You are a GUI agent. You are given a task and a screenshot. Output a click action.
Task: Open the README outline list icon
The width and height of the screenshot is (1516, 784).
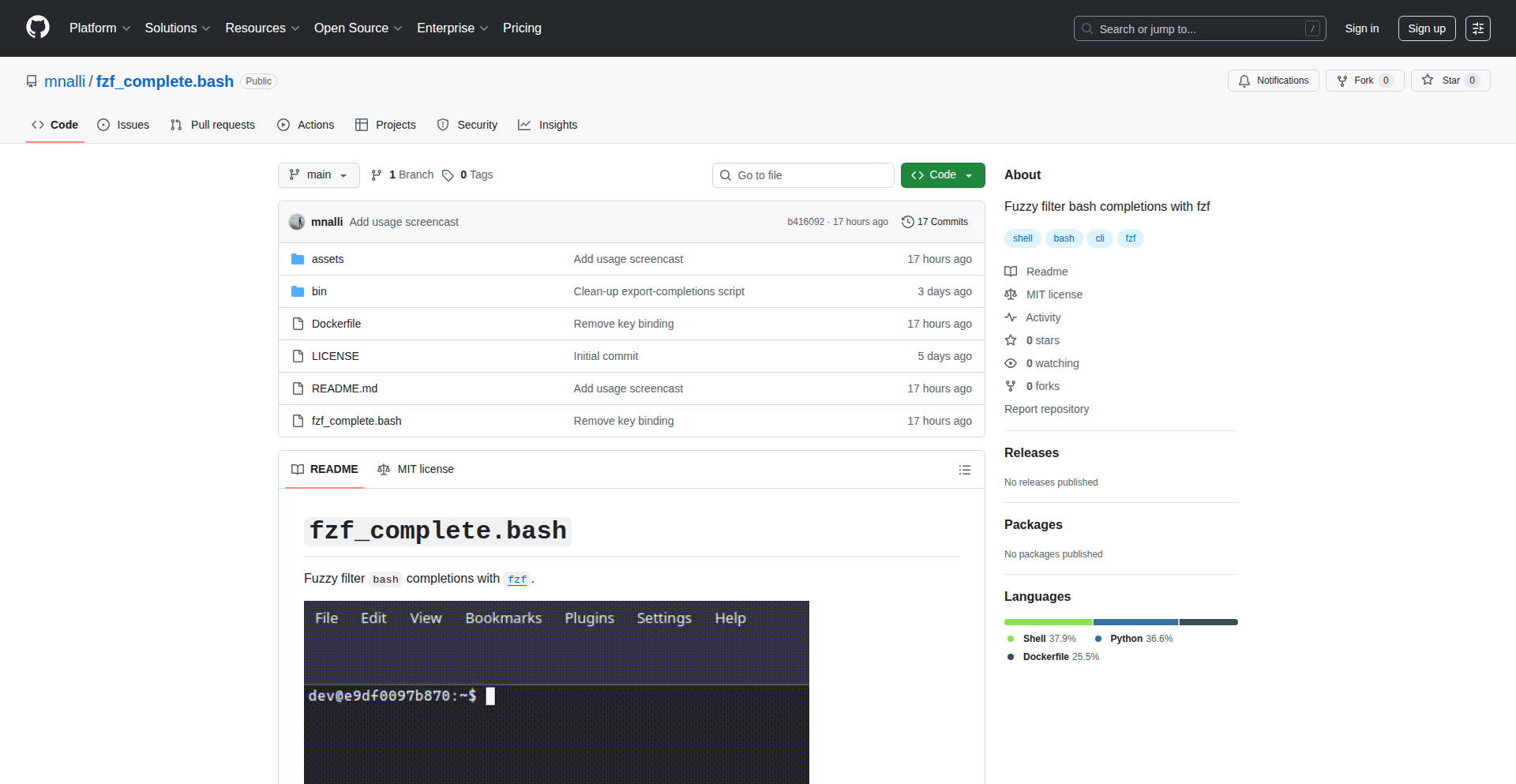(964, 470)
